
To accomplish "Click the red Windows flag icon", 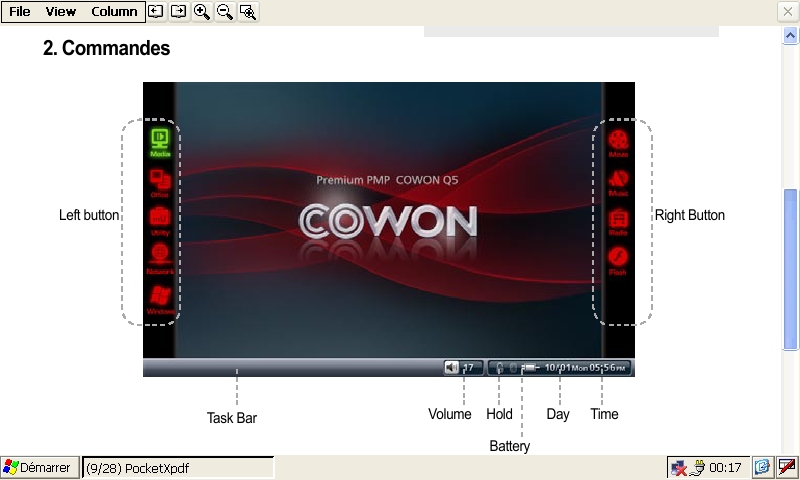I will pos(160,299).
